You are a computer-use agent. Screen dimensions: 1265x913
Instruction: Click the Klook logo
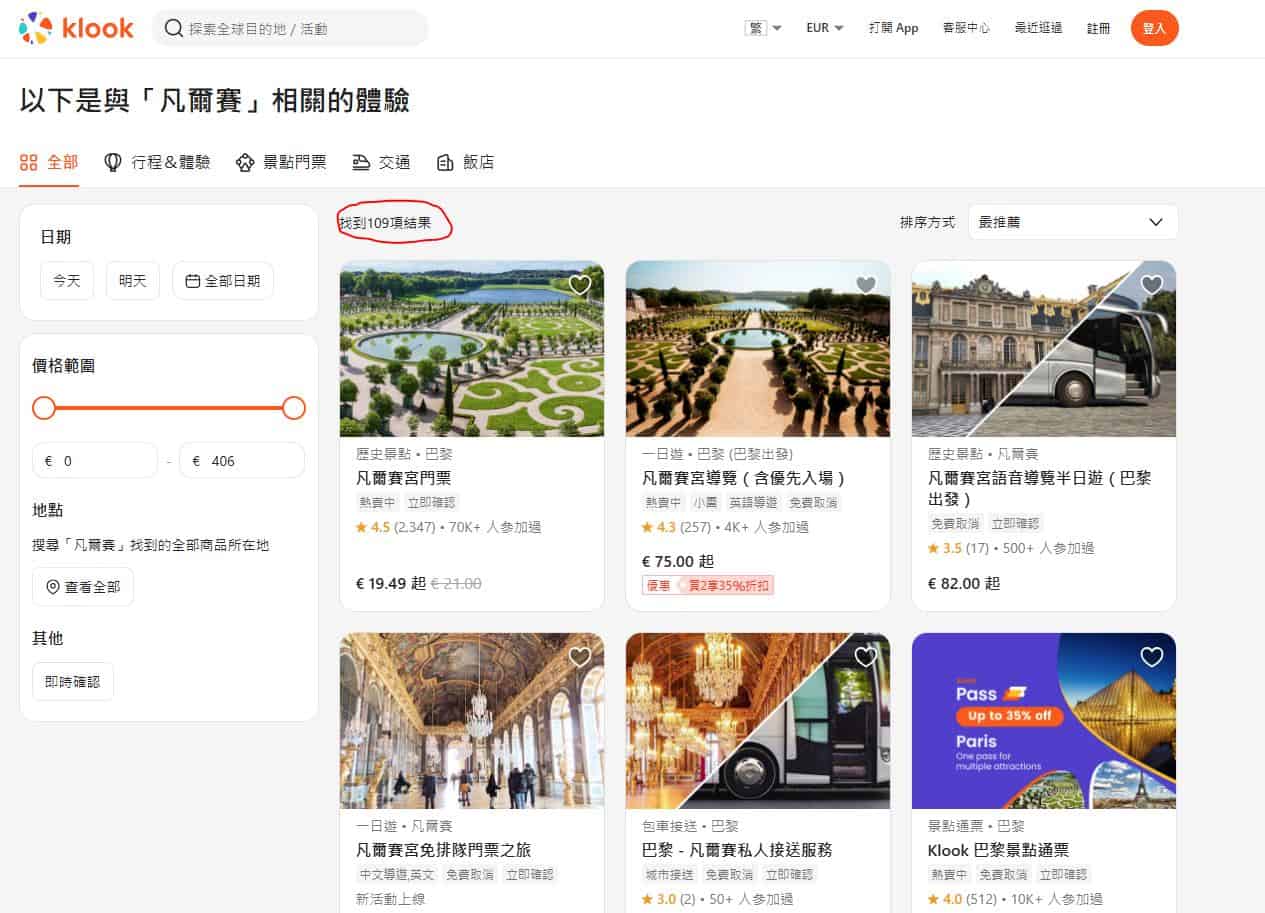(76, 28)
